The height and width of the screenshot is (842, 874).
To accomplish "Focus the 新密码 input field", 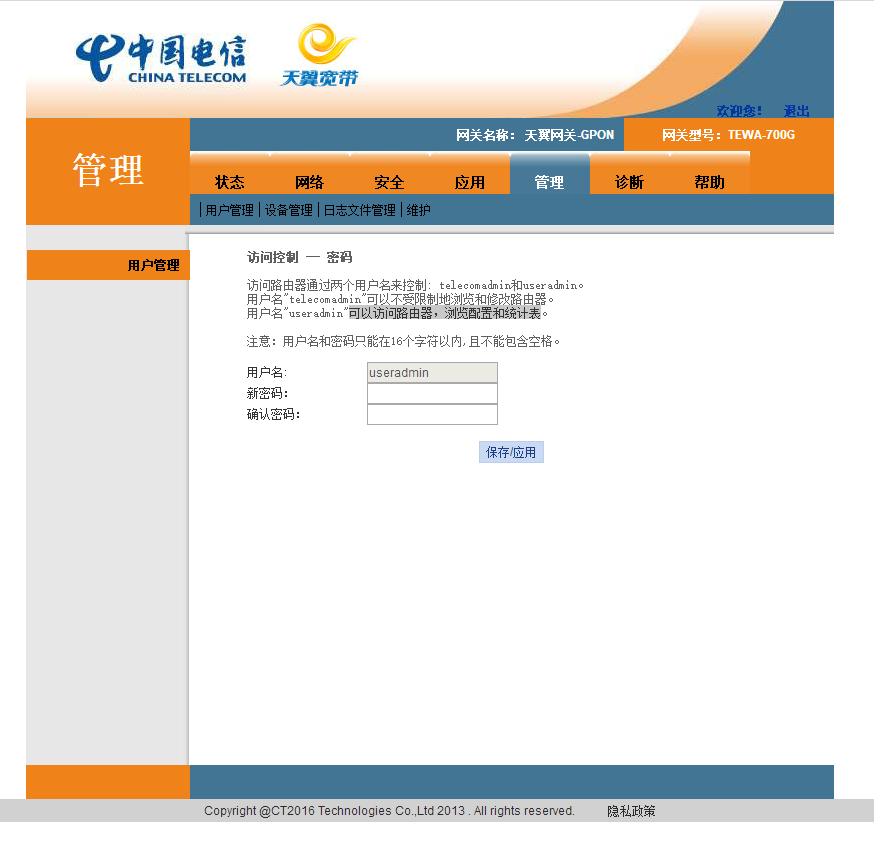I will tap(432, 394).
